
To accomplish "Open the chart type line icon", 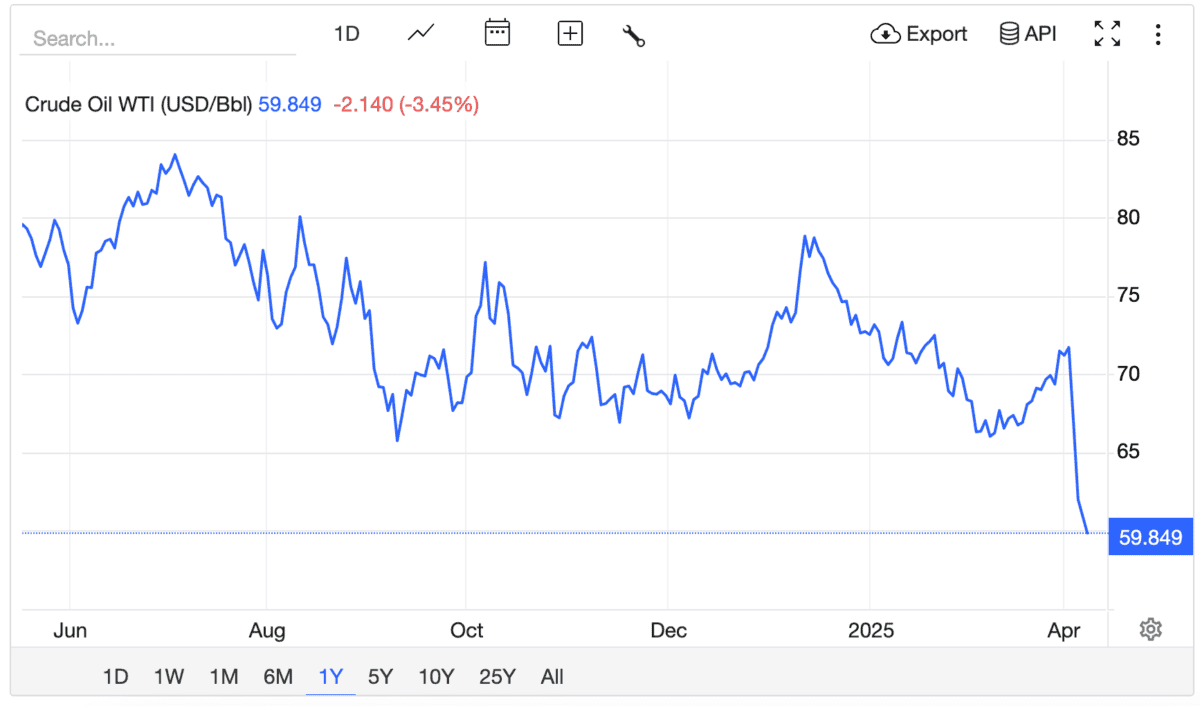I will (x=421, y=34).
